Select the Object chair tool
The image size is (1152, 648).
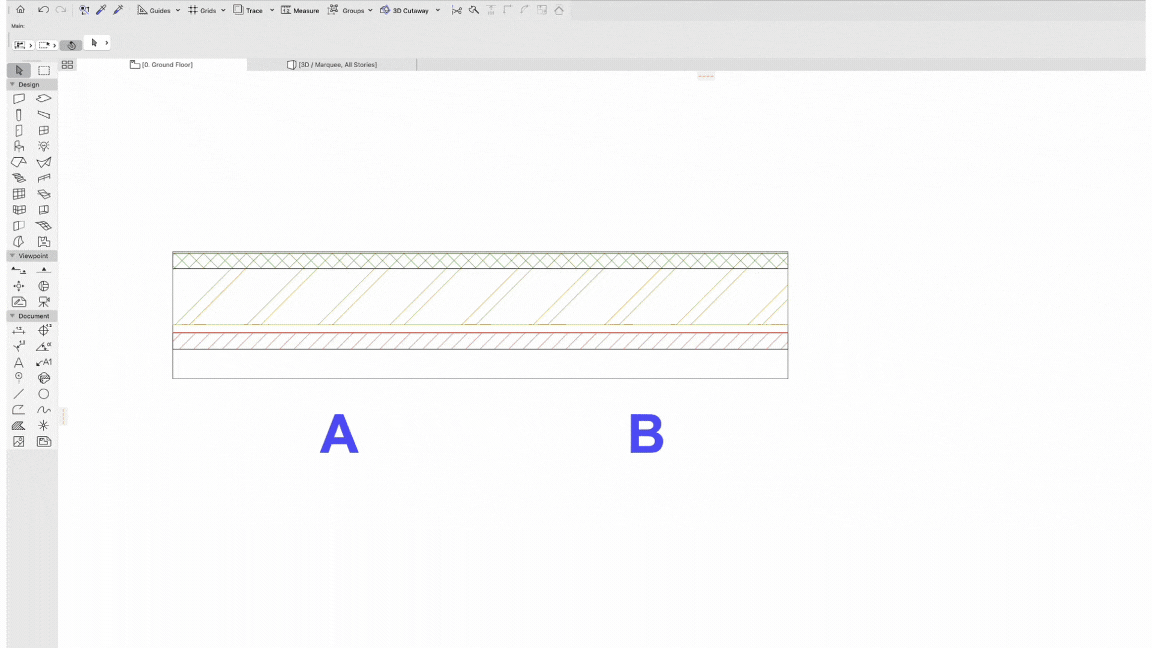point(19,146)
